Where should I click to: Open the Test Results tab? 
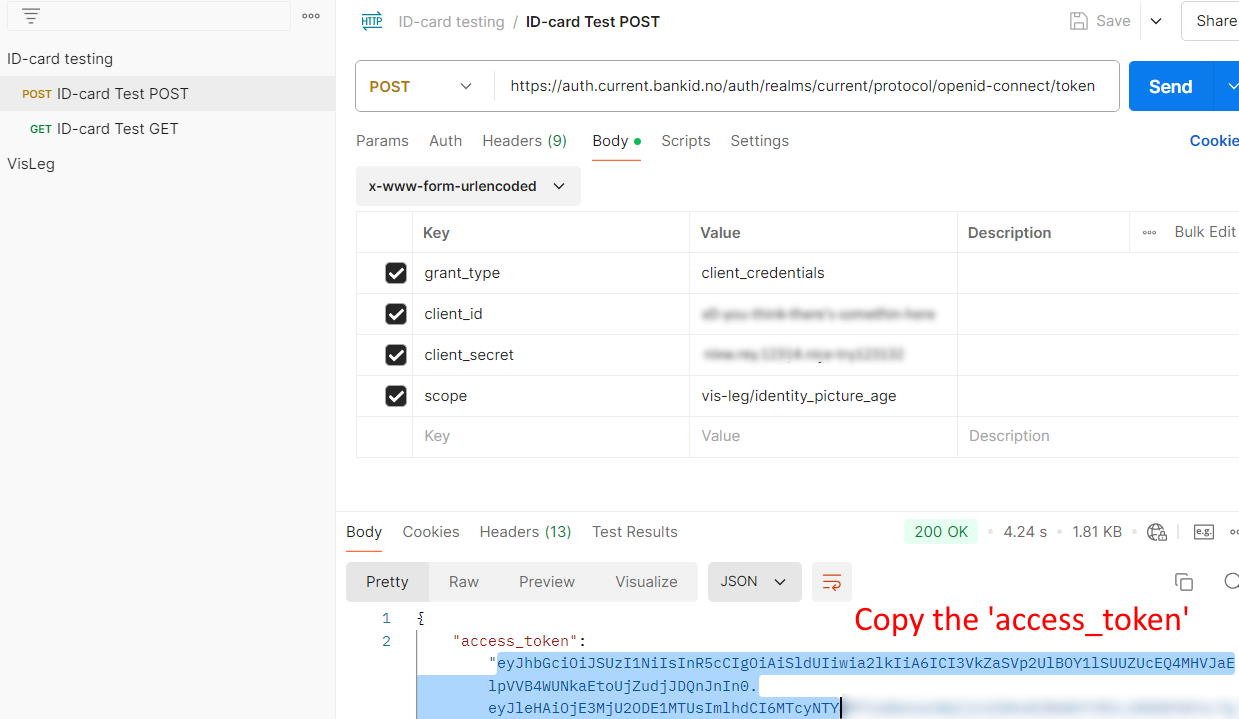pyautogui.click(x=635, y=532)
